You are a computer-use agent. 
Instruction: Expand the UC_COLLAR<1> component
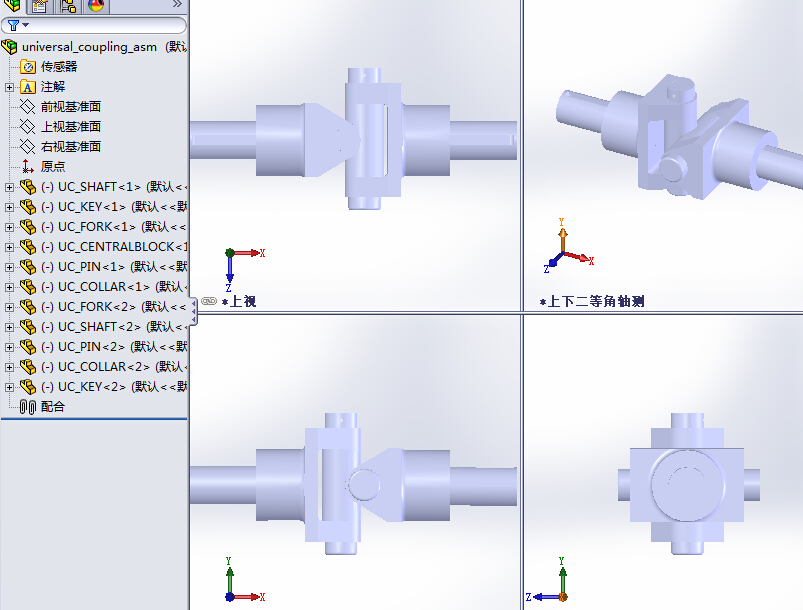(9, 287)
